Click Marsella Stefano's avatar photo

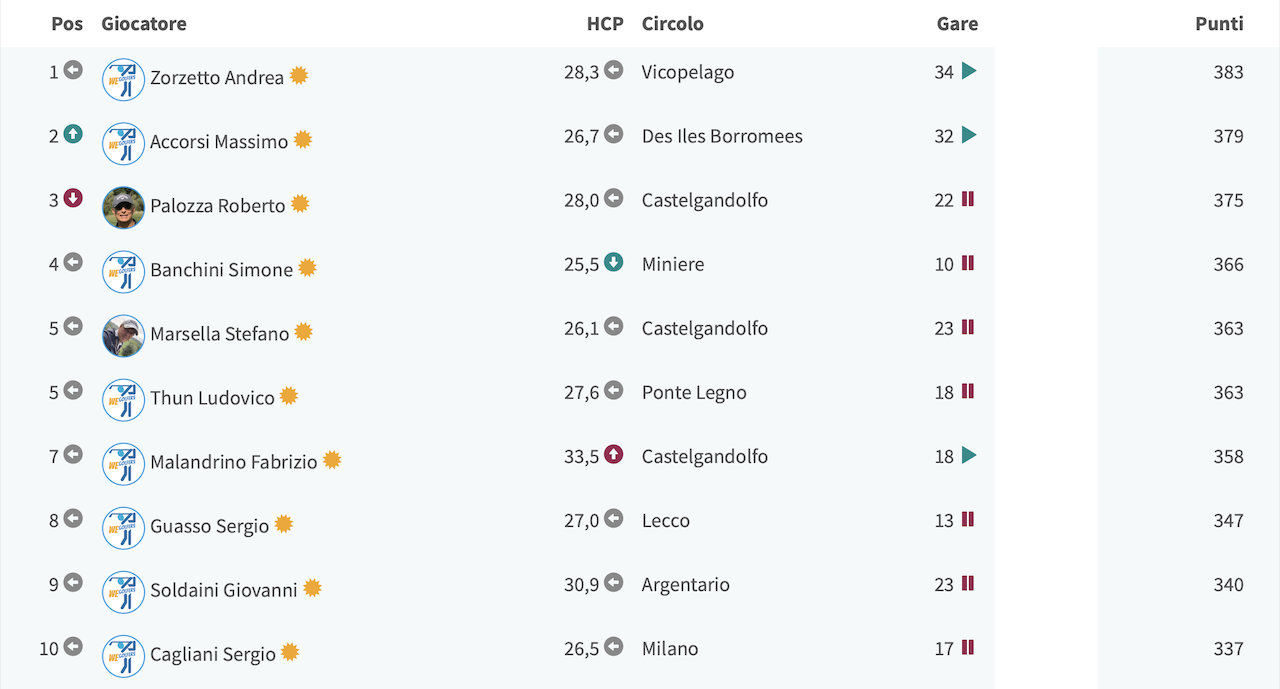click(123, 336)
